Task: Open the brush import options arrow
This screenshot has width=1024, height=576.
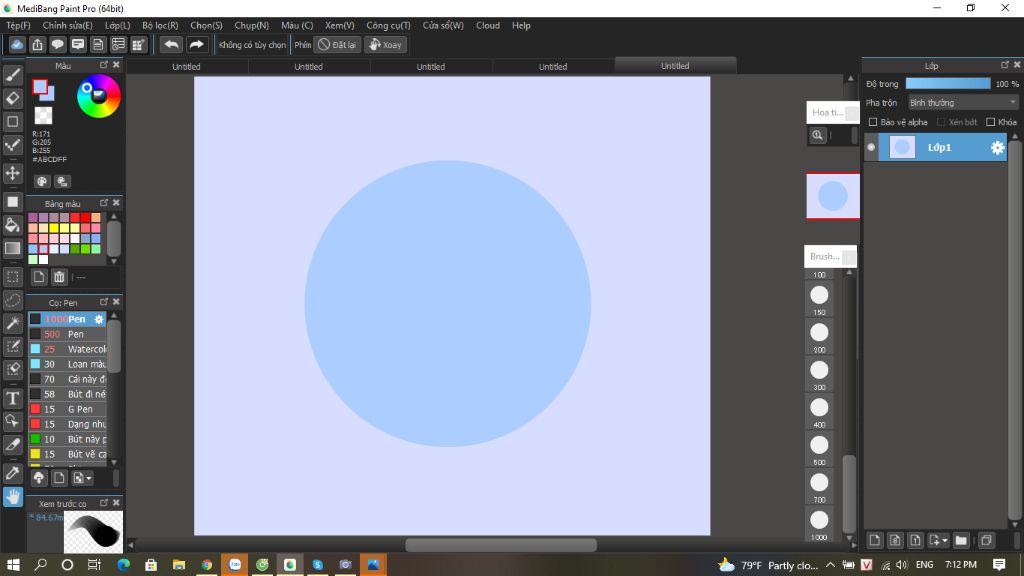Action: coord(89,478)
